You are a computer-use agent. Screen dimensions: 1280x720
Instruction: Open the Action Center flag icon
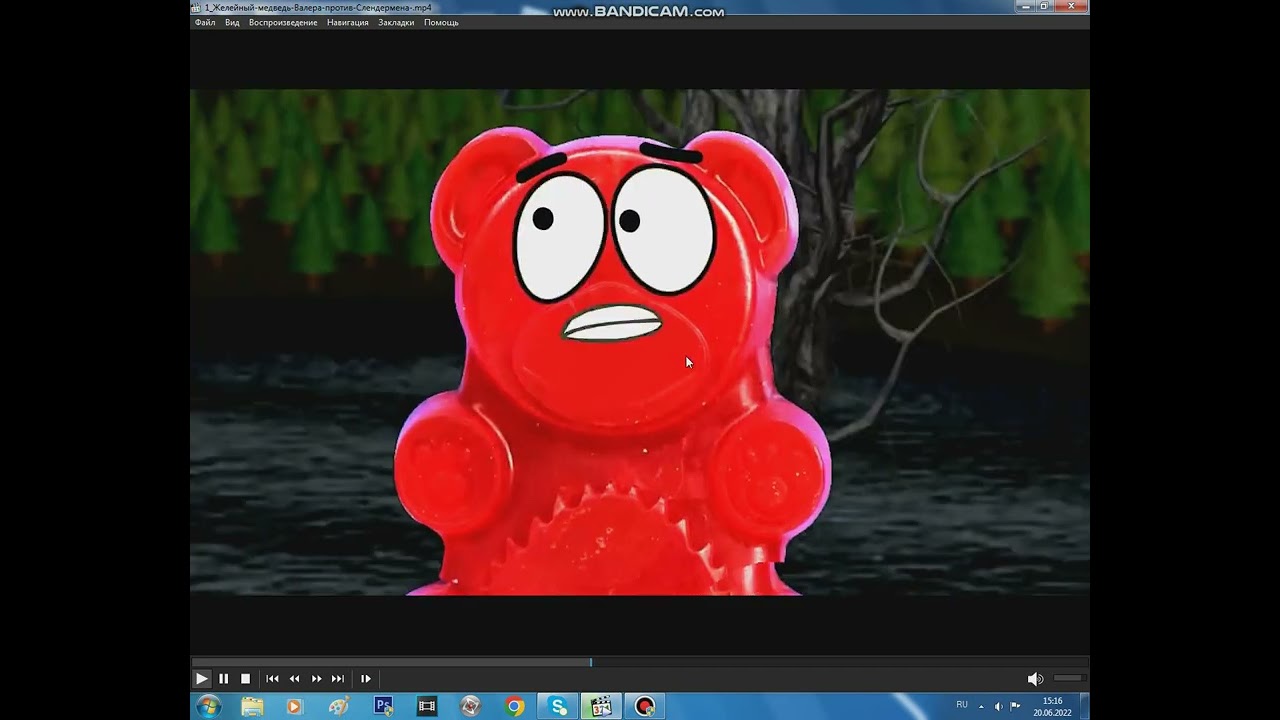[x=1015, y=706]
